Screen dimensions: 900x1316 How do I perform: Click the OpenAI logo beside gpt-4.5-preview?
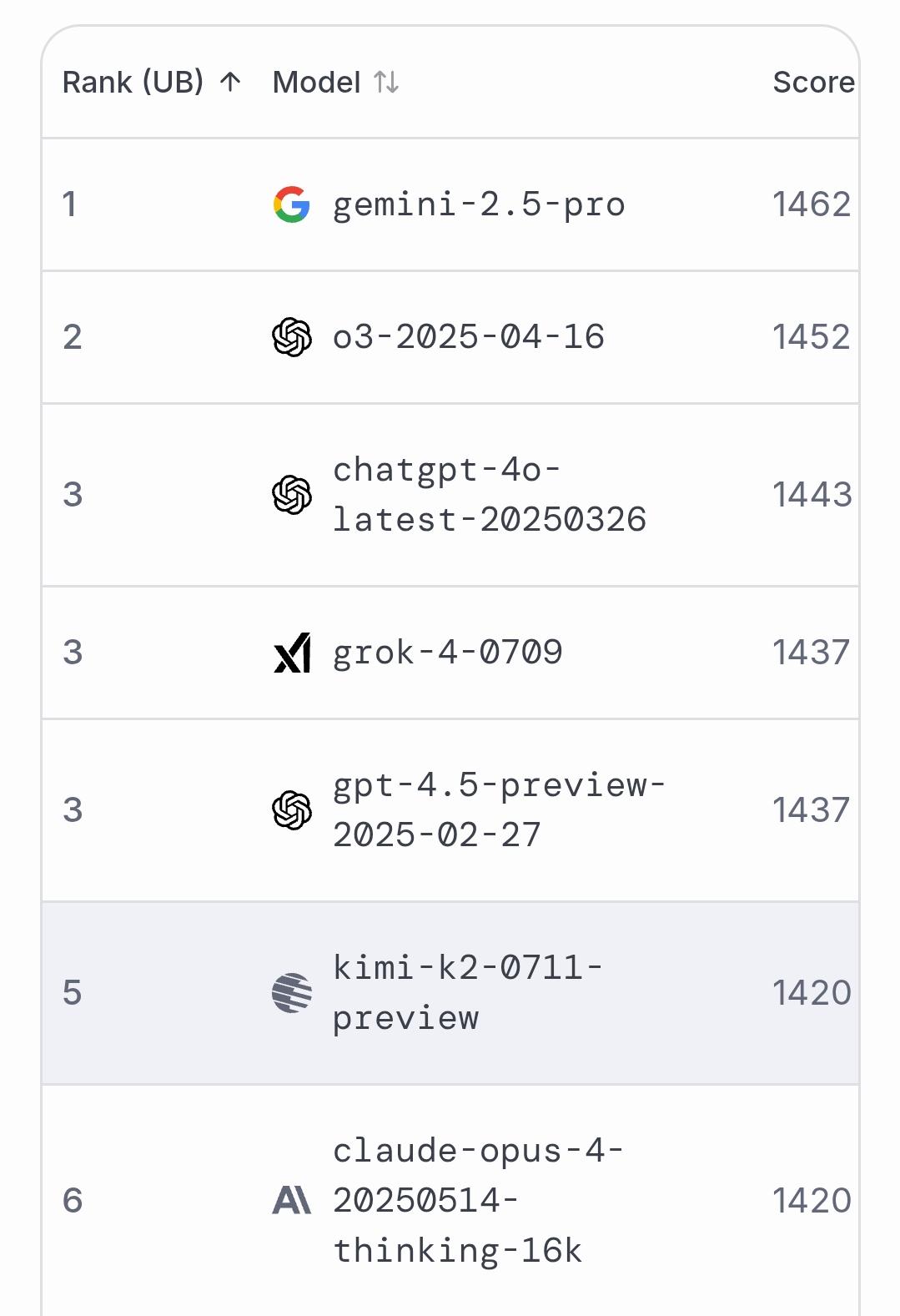pos(291,810)
